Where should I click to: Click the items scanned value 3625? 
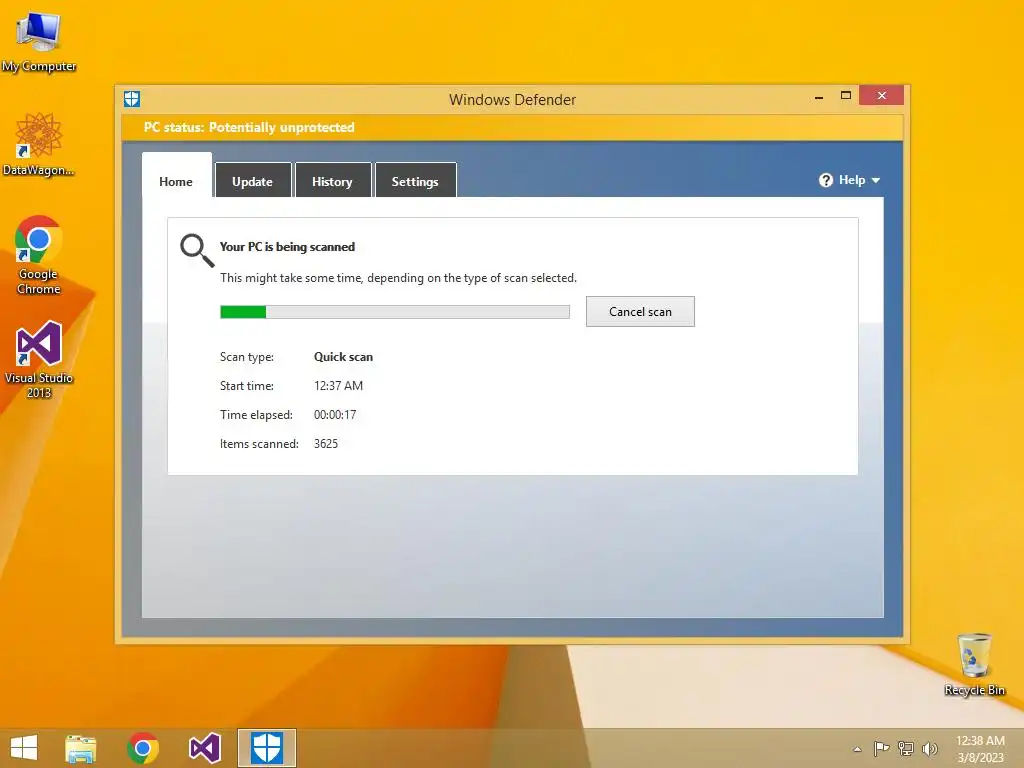[x=326, y=443]
